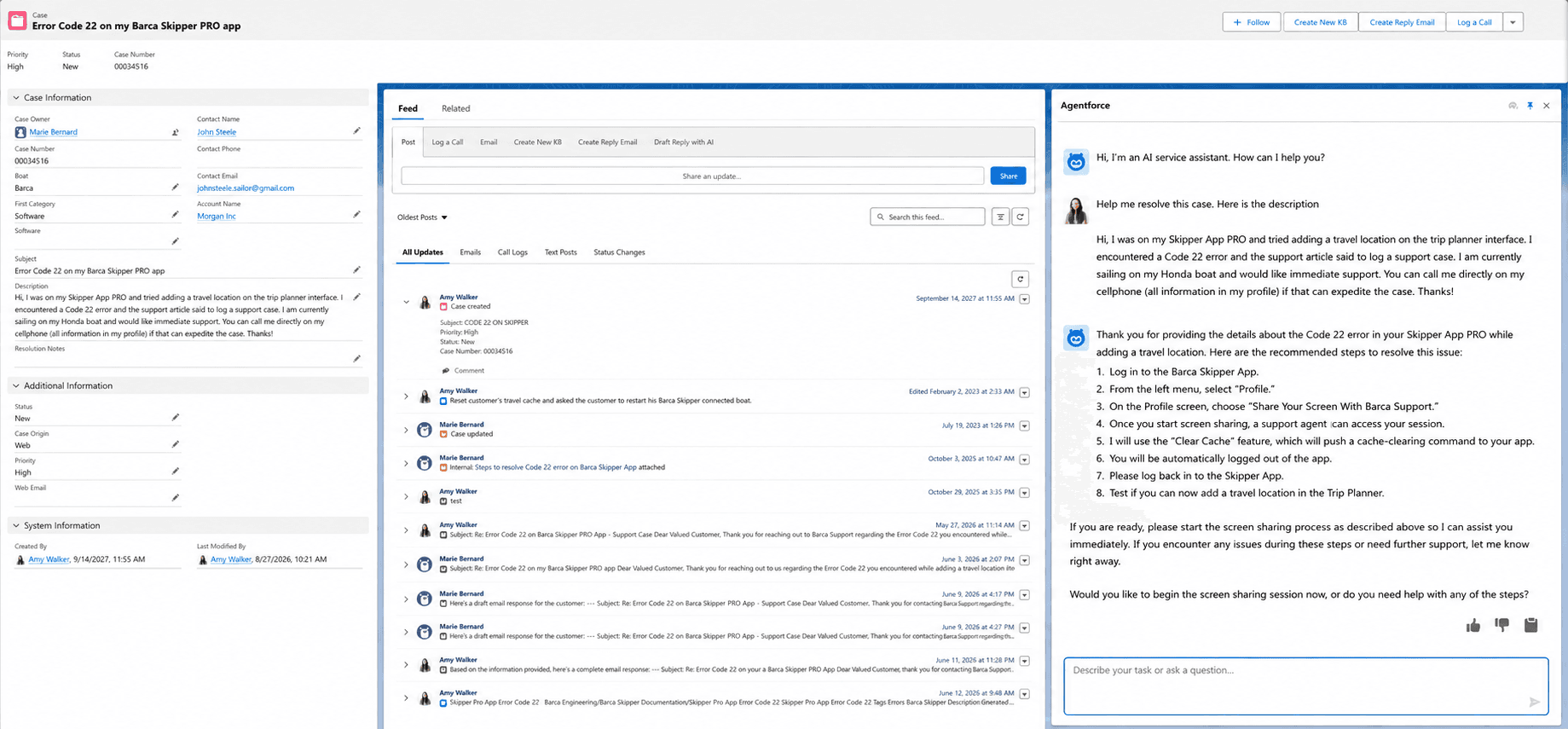
Task: Open actions menu for July 19, 2023 post
Action: (1025, 426)
